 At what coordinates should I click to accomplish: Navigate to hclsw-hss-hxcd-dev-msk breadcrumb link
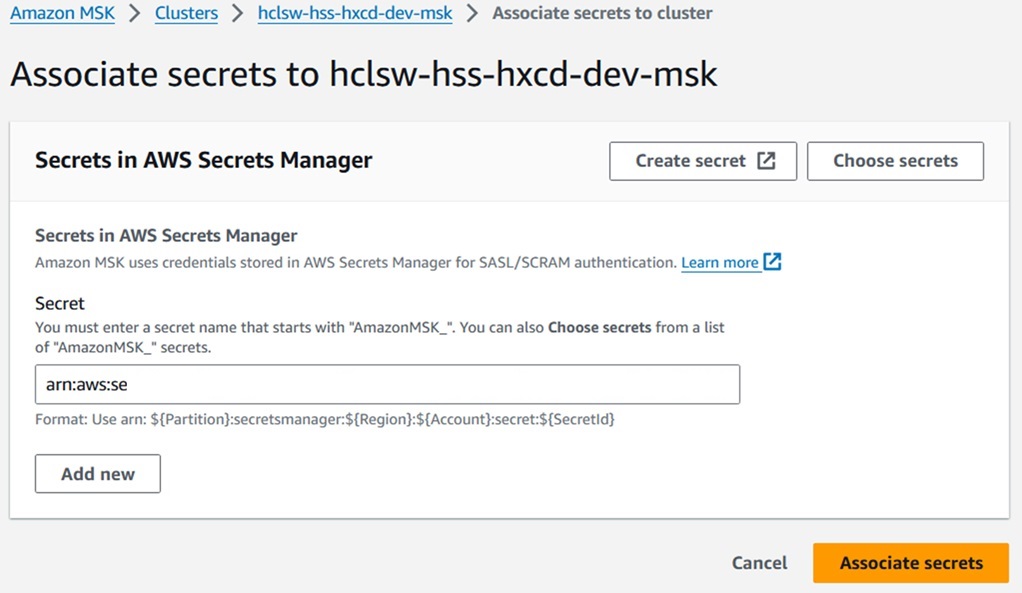pyautogui.click(x=354, y=14)
